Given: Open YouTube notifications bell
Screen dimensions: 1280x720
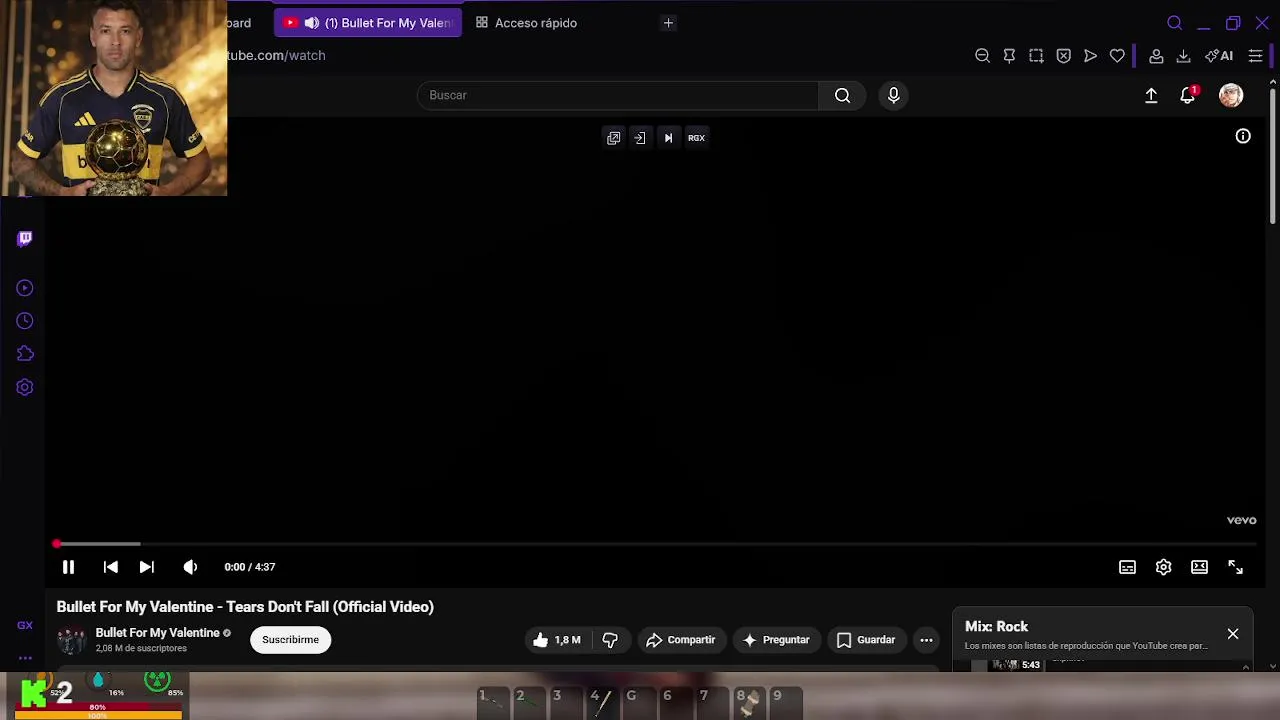Looking at the screenshot, I should [1188, 95].
